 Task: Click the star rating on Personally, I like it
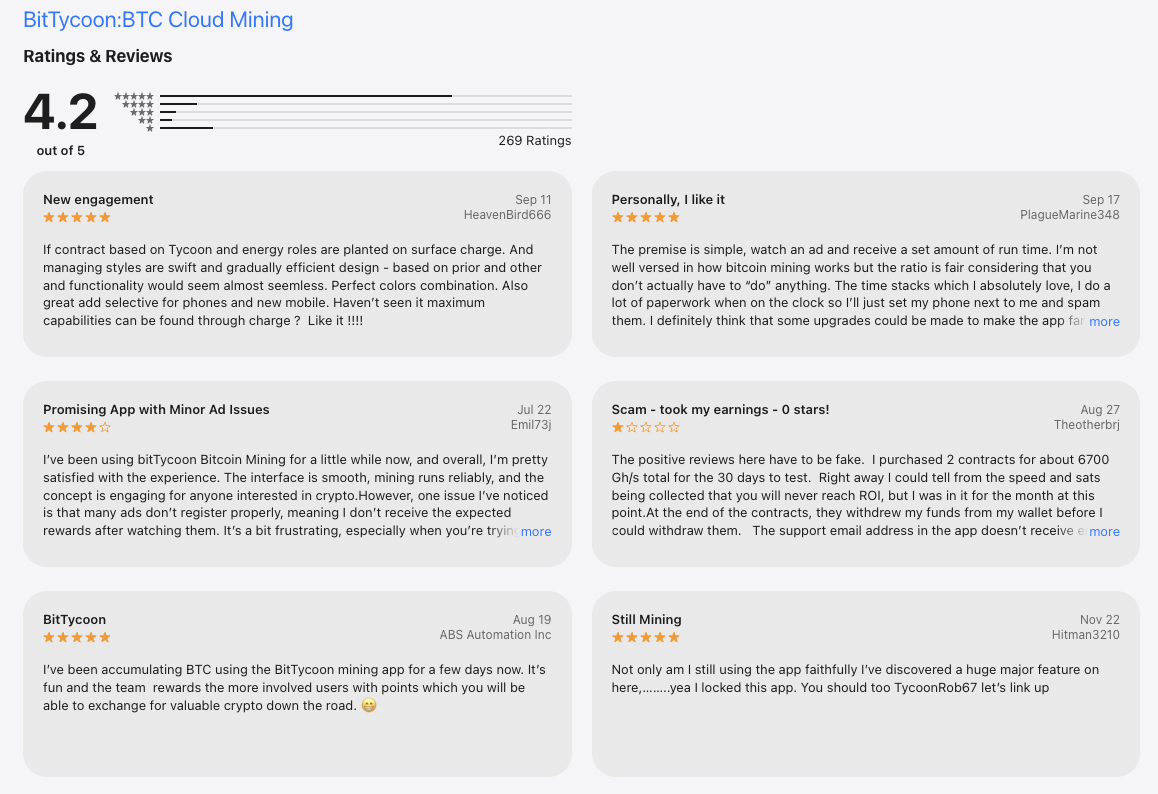tap(645, 217)
